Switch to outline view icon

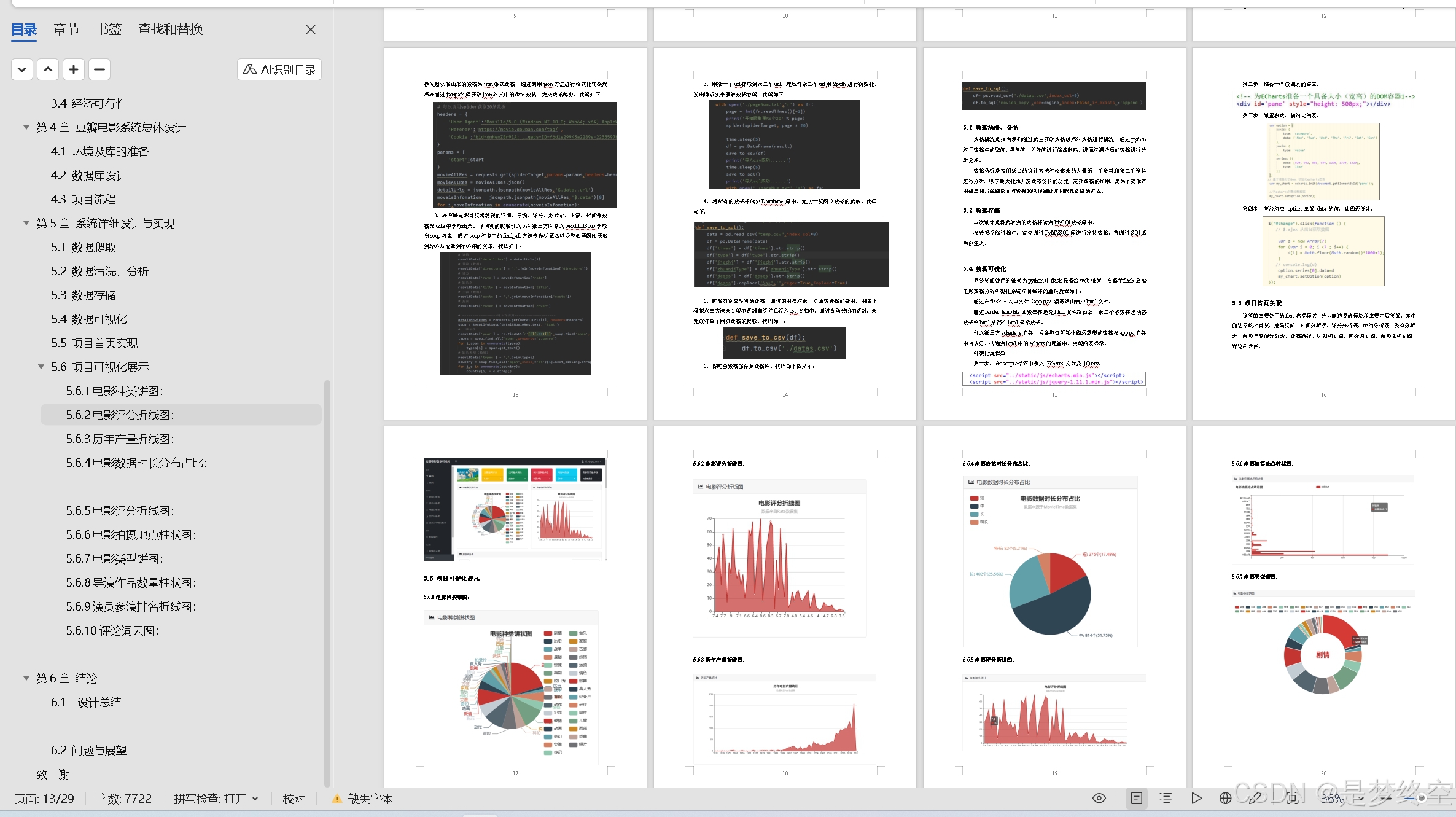(x=1166, y=798)
